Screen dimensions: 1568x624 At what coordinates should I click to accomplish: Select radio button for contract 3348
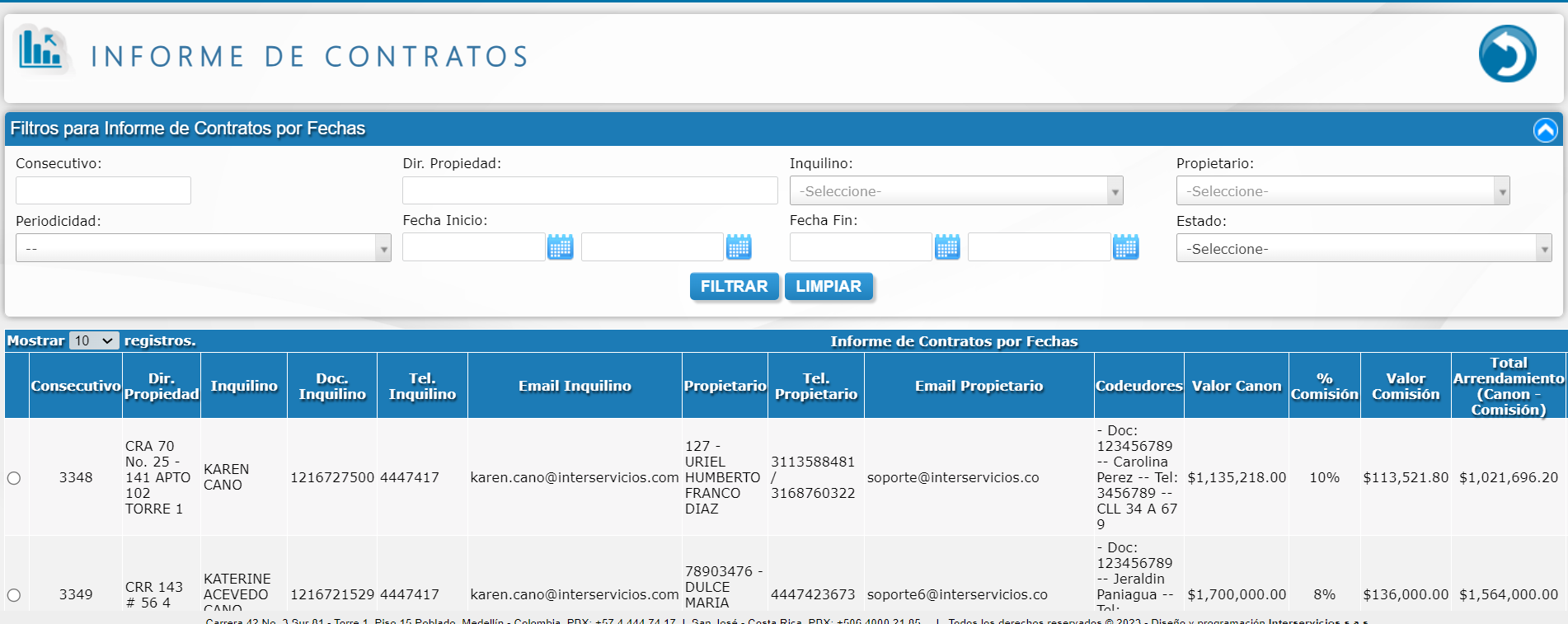pyautogui.click(x=14, y=478)
